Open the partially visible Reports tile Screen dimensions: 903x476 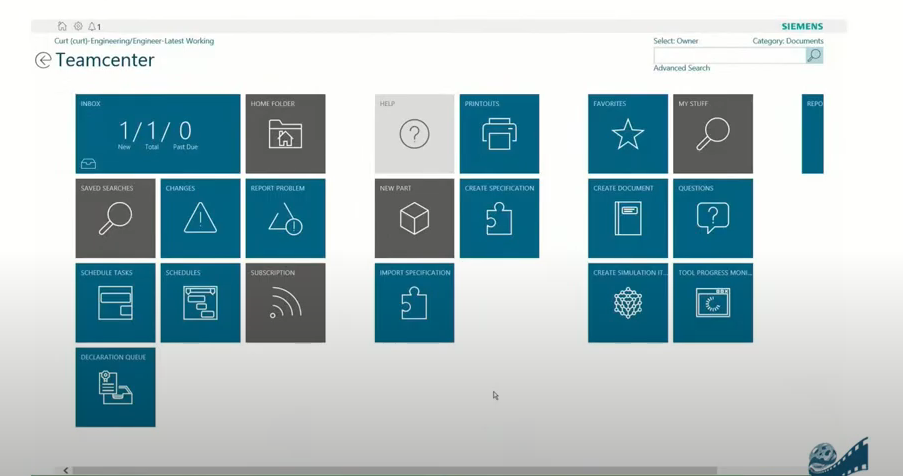coord(813,134)
